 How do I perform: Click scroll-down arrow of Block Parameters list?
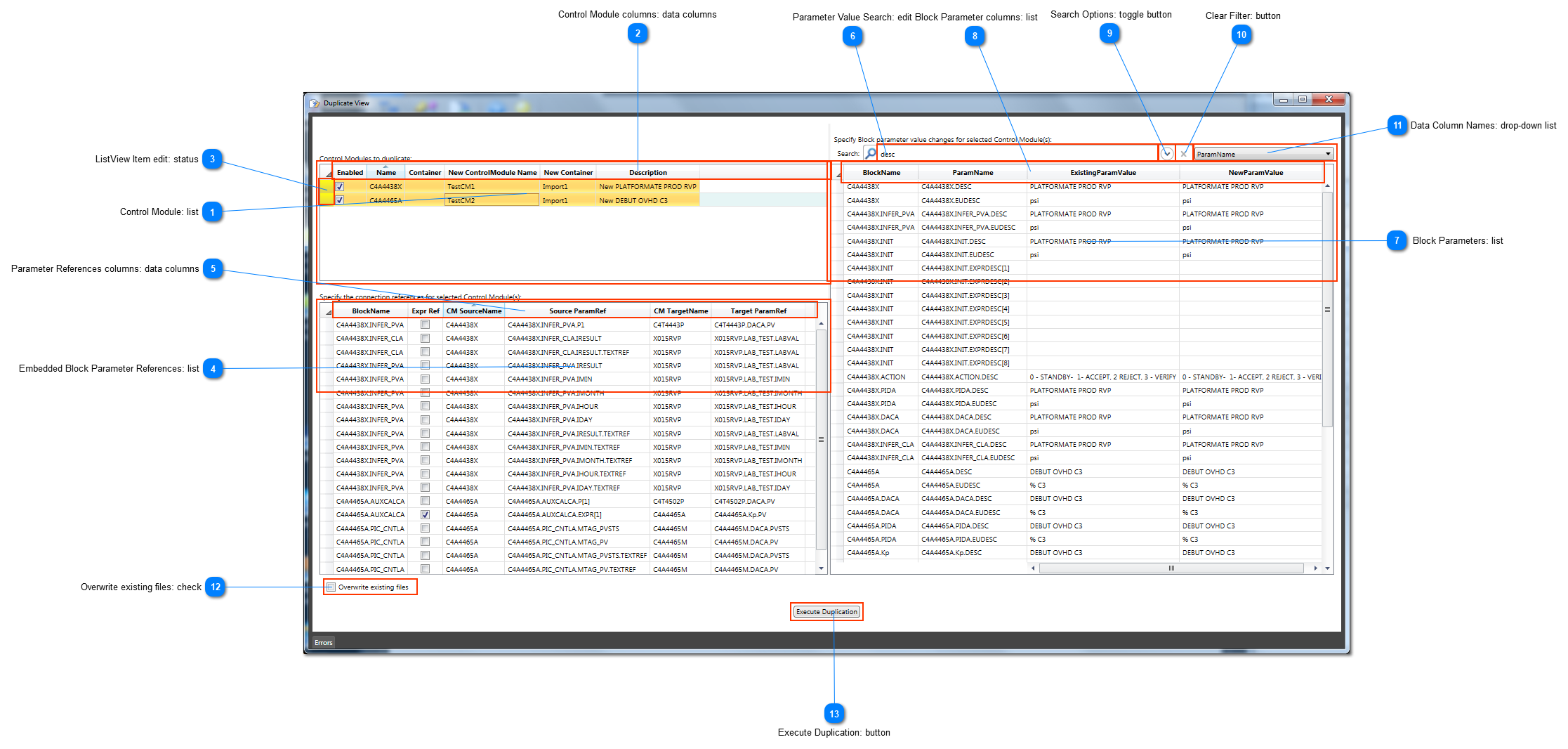(x=1327, y=568)
